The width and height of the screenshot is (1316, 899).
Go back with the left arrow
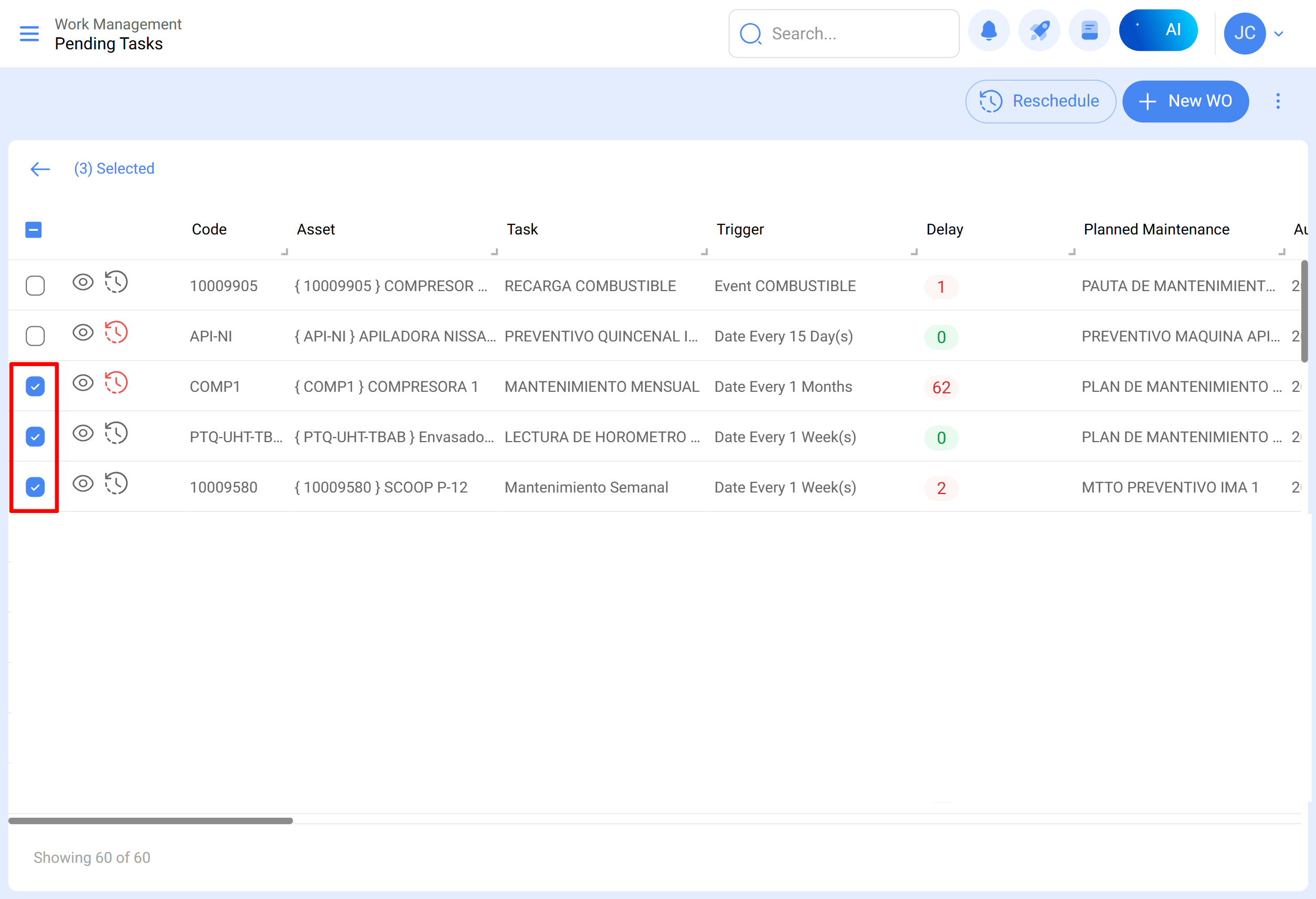pyautogui.click(x=40, y=169)
